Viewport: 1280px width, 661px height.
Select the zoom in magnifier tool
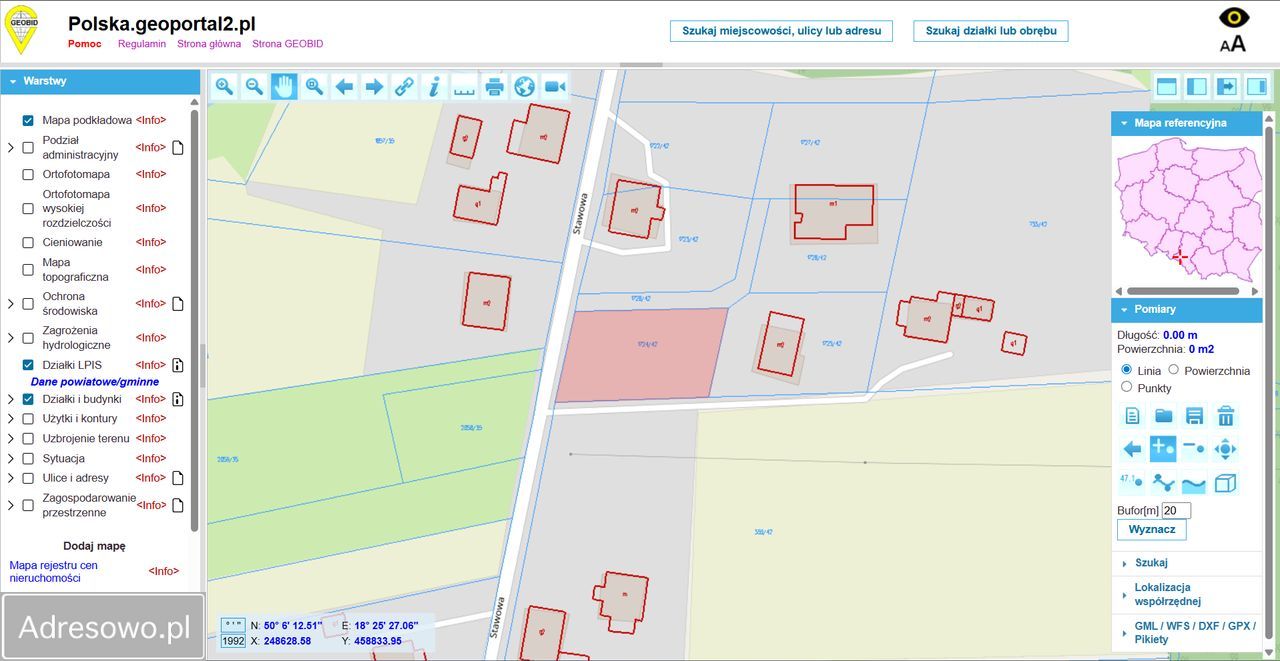pos(224,87)
